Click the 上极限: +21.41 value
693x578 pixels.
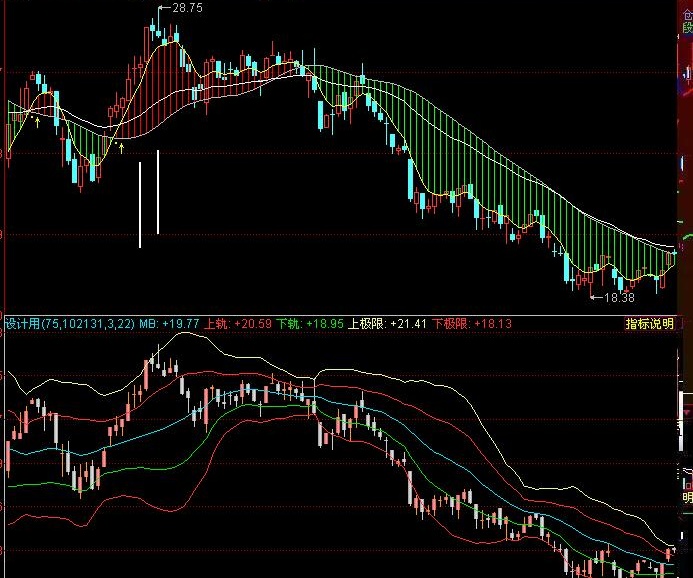(x=387, y=323)
